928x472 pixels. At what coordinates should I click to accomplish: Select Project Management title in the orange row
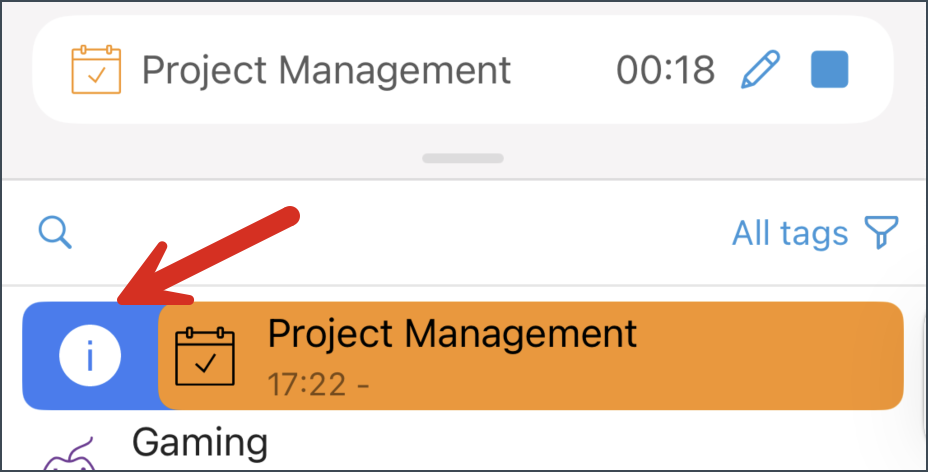click(x=452, y=333)
